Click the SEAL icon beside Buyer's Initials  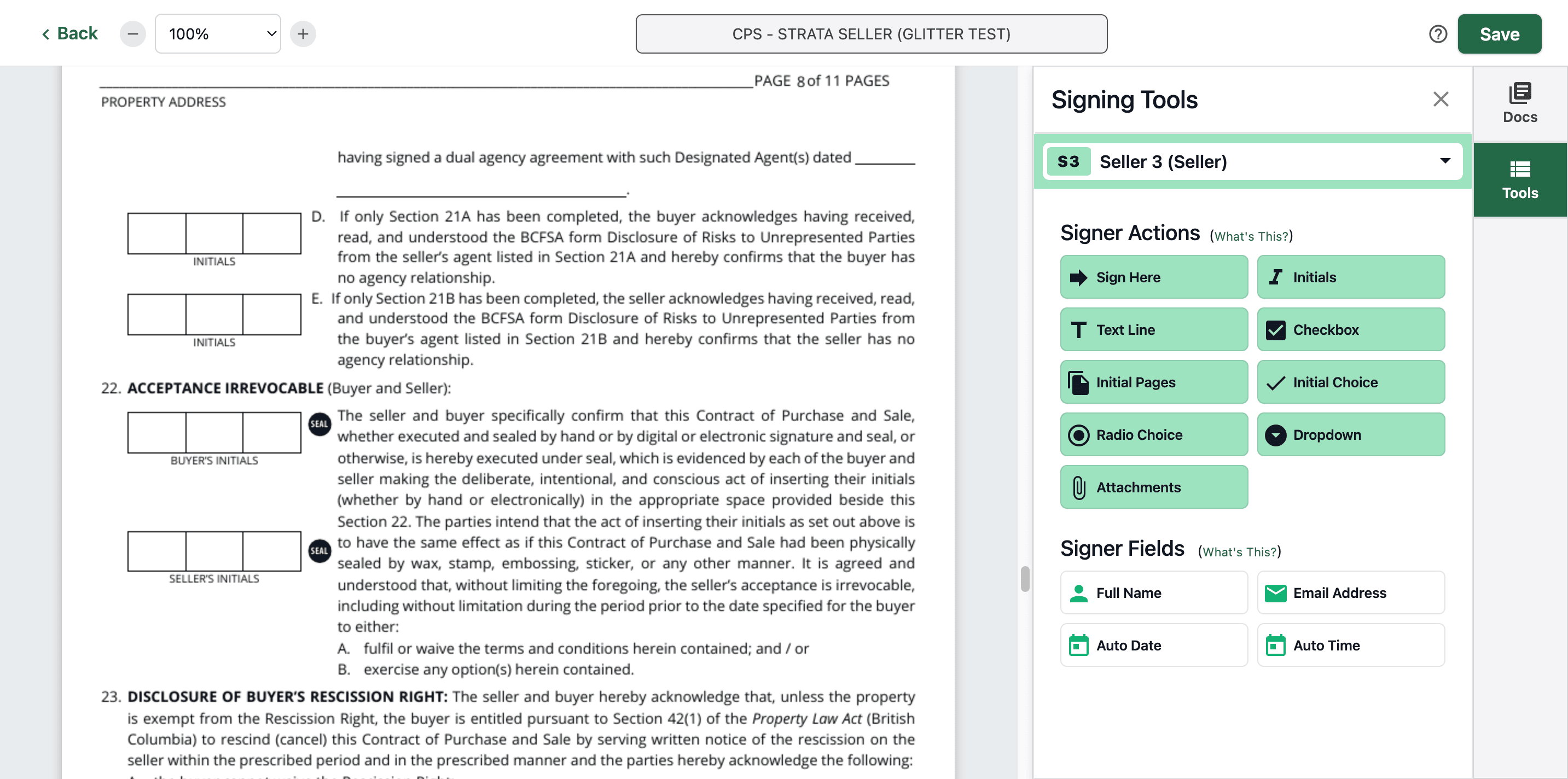(x=320, y=424)
